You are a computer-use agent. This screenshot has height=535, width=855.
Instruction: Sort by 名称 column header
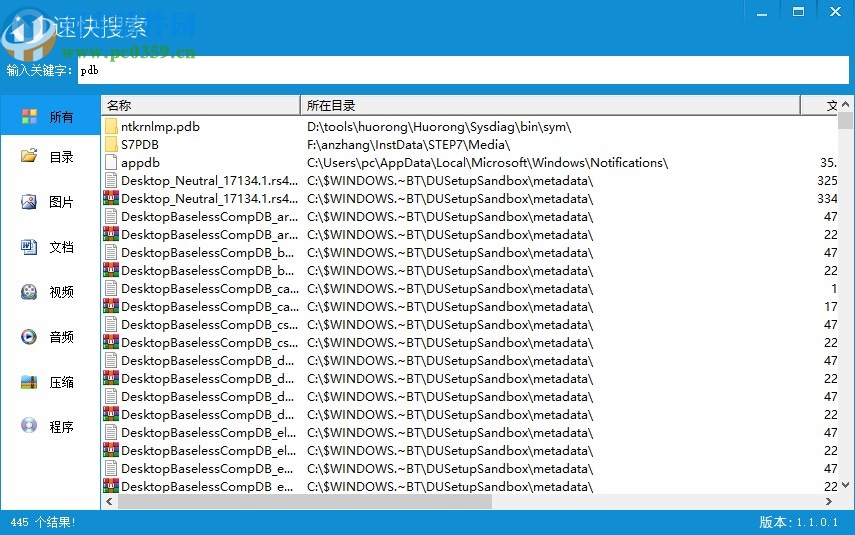tap(201, 105)
